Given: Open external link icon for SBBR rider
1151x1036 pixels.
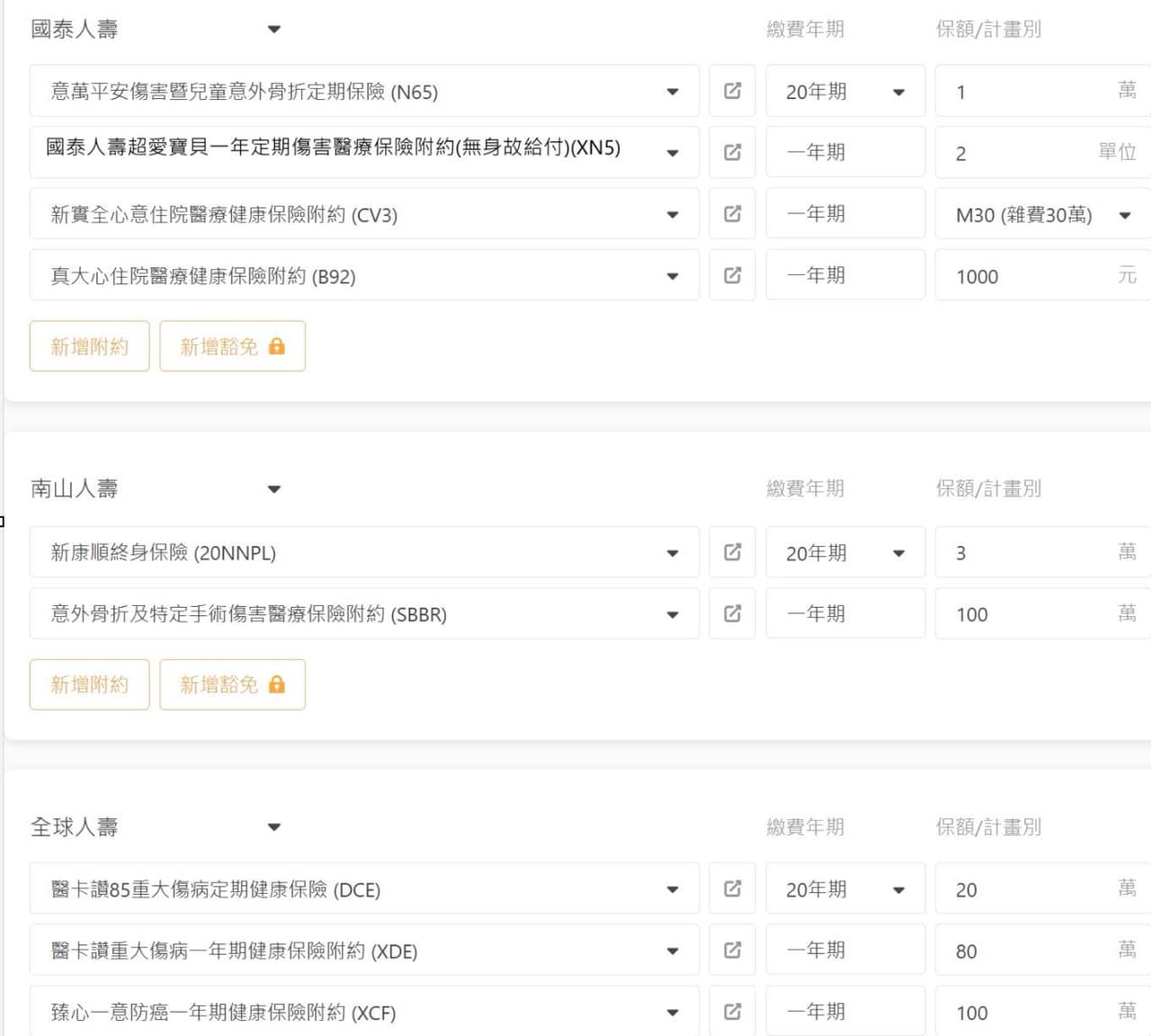Looking at the screenshot, I should [x=732, y=613].
